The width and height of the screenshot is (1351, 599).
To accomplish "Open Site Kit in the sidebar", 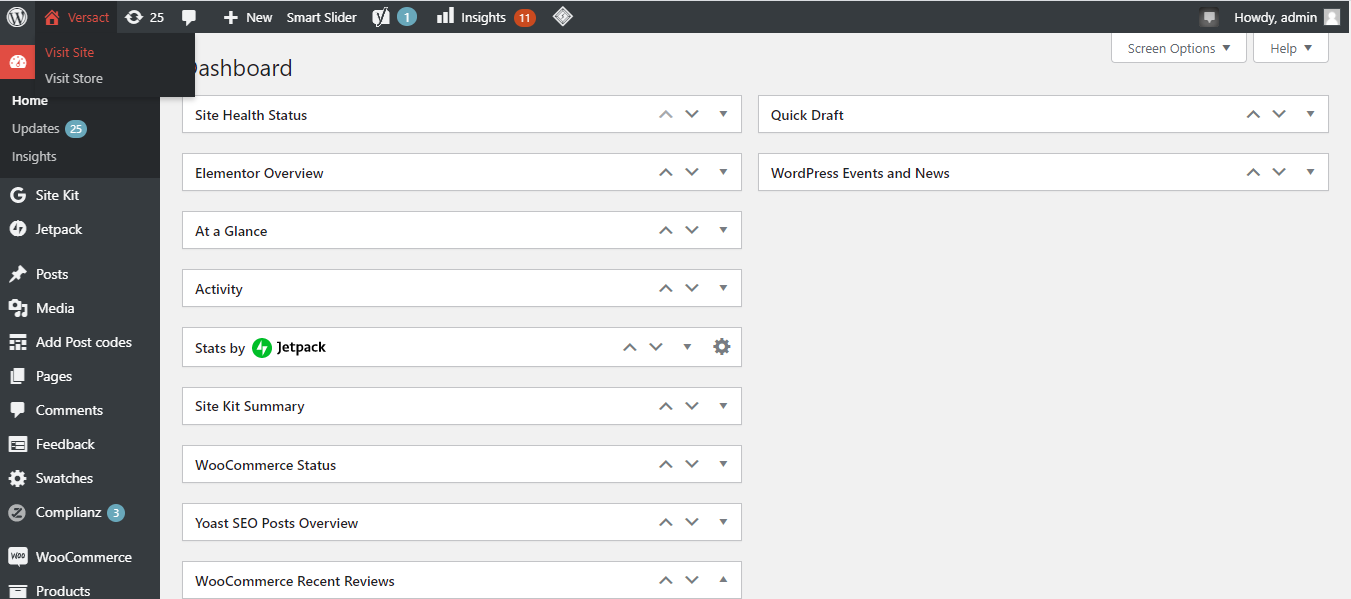I will 57,195.
